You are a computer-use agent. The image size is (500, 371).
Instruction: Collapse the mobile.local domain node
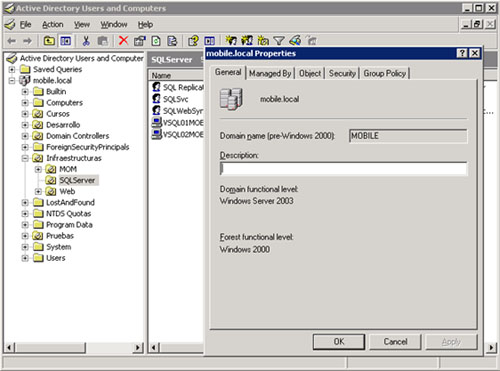(12, 80)
